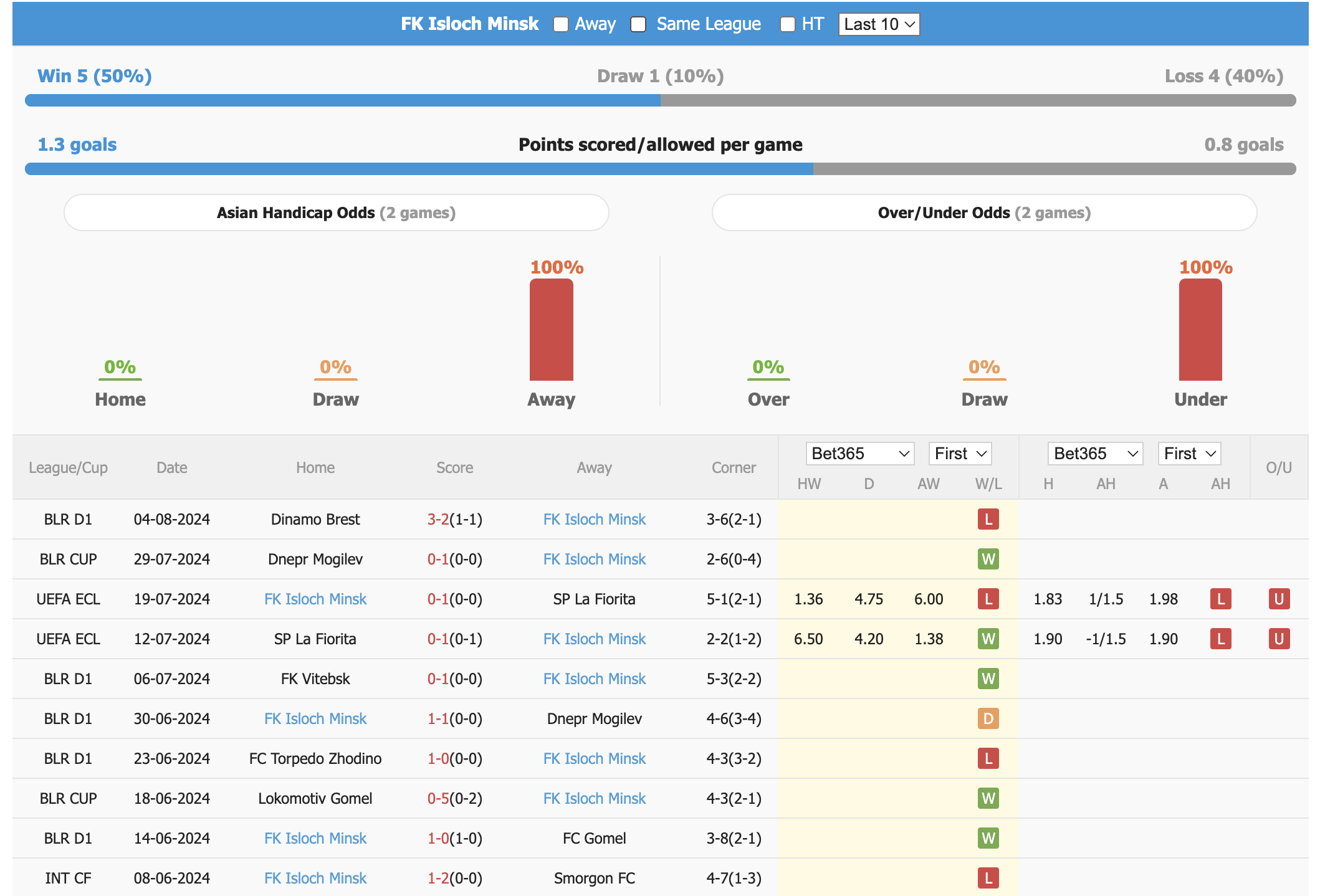This screenshot has width=1320, height=896.
Task: Select the Asian Handicap Odds tab
Action: point(336,212)
